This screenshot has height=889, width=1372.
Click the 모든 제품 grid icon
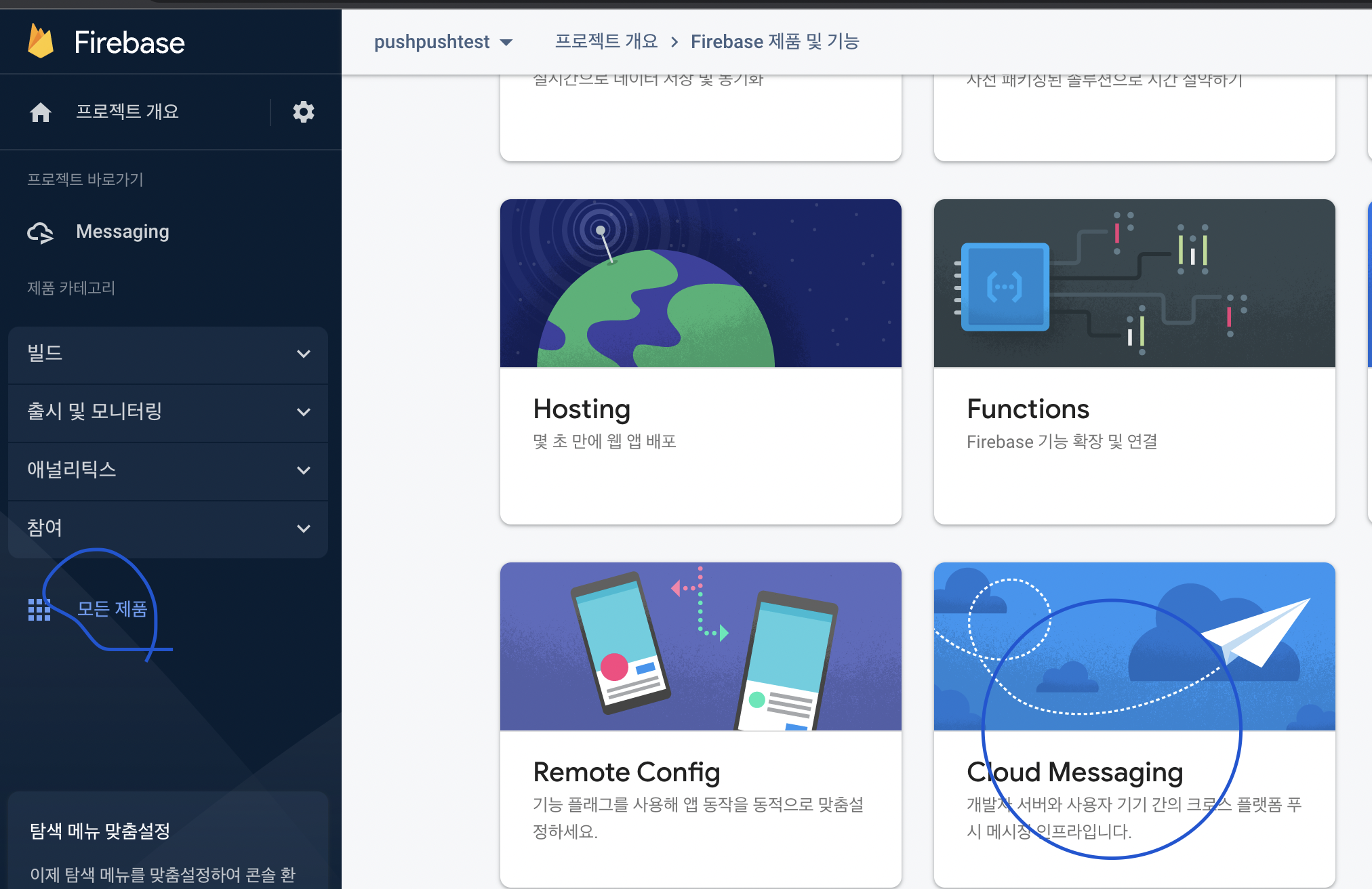39,609
